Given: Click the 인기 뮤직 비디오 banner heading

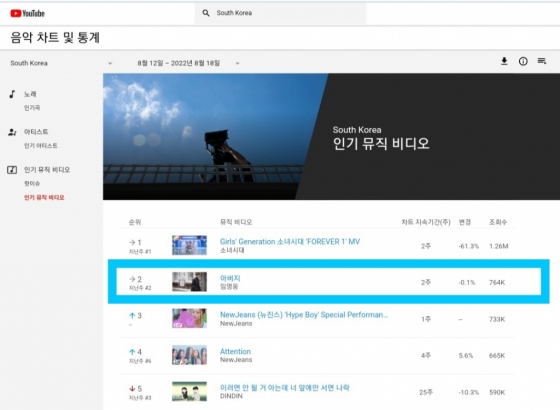Looking at the screenshot, I should click(381, 144).
